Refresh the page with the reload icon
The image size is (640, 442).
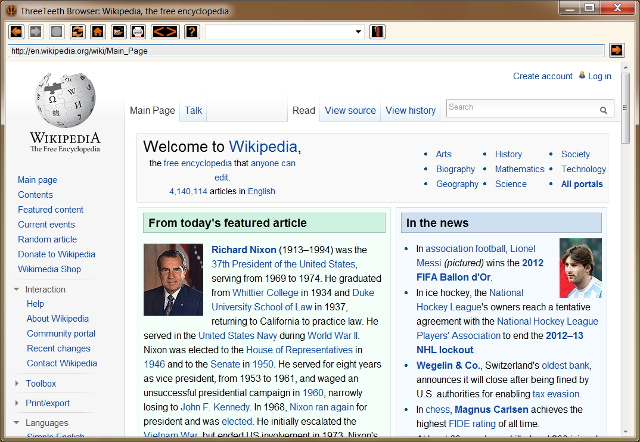pos(78,31)
